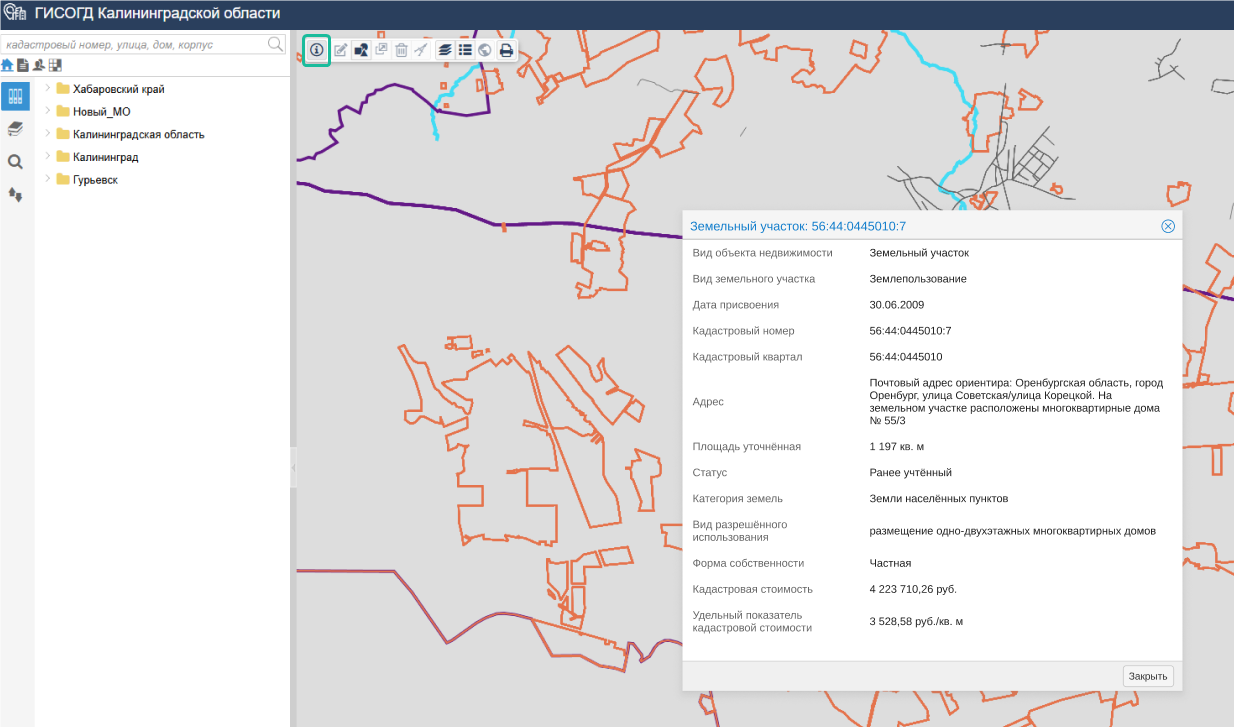Expand the Хабаровский край folder
Screen dimensions: 1234x727
(x=47, y=89)
